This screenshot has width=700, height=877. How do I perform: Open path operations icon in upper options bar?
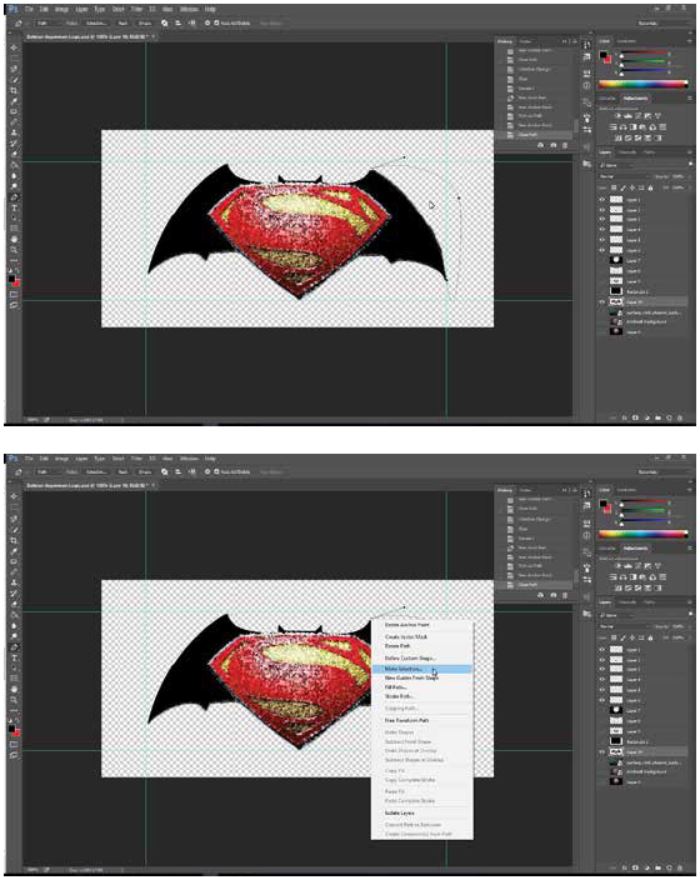point(164,23)
